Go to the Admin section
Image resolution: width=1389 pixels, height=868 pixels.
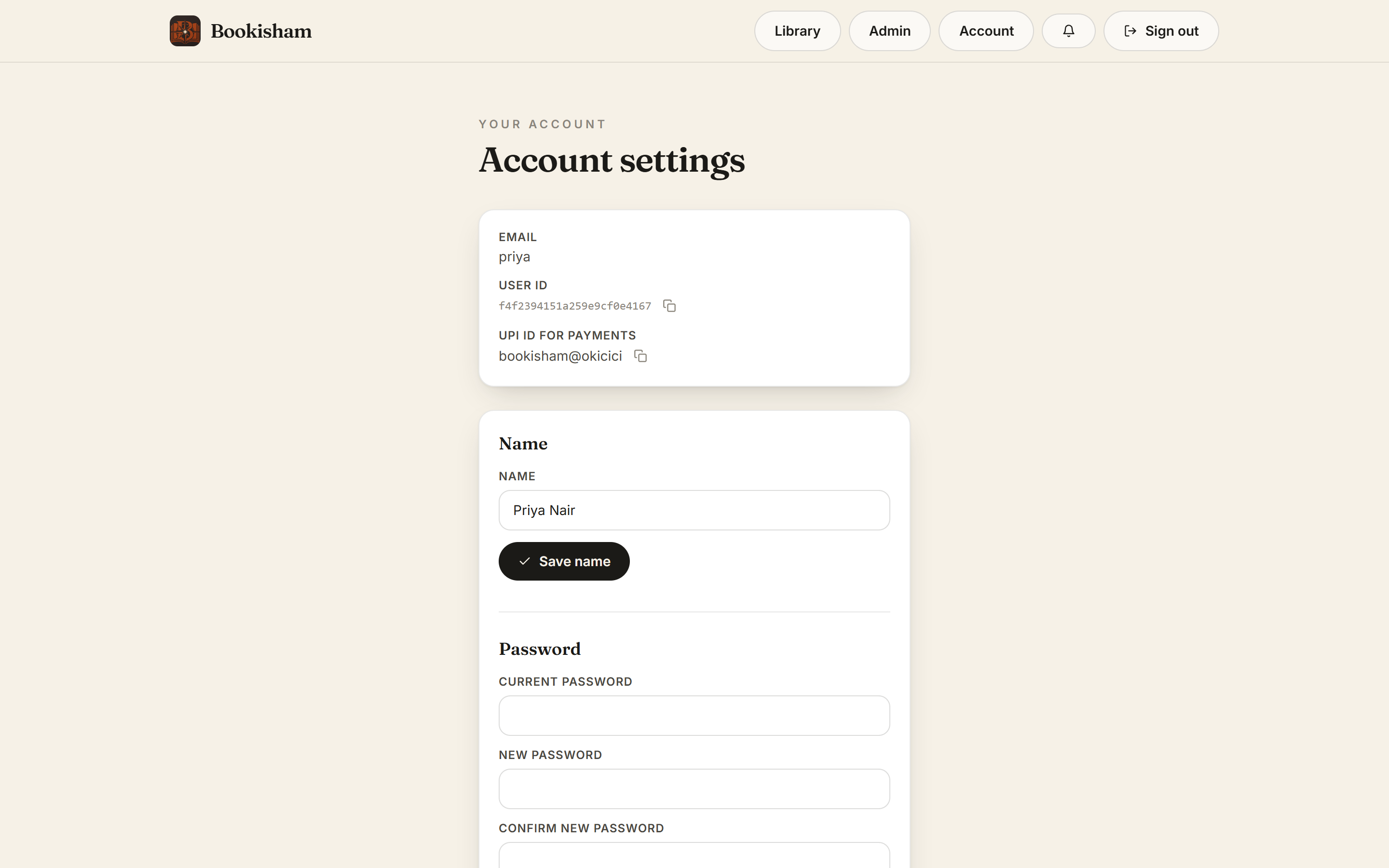(x=890, y=31)
